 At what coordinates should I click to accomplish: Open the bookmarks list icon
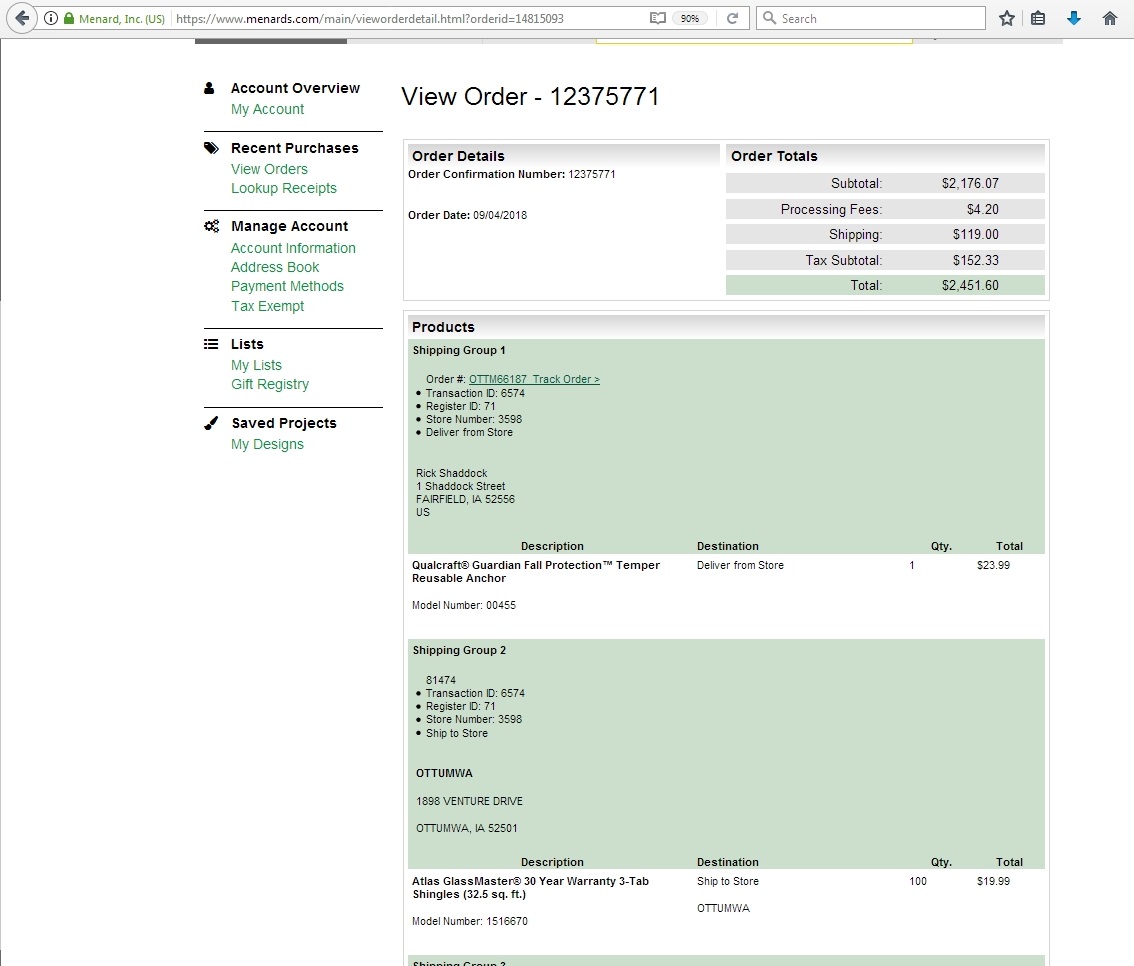coord(1038,18)
